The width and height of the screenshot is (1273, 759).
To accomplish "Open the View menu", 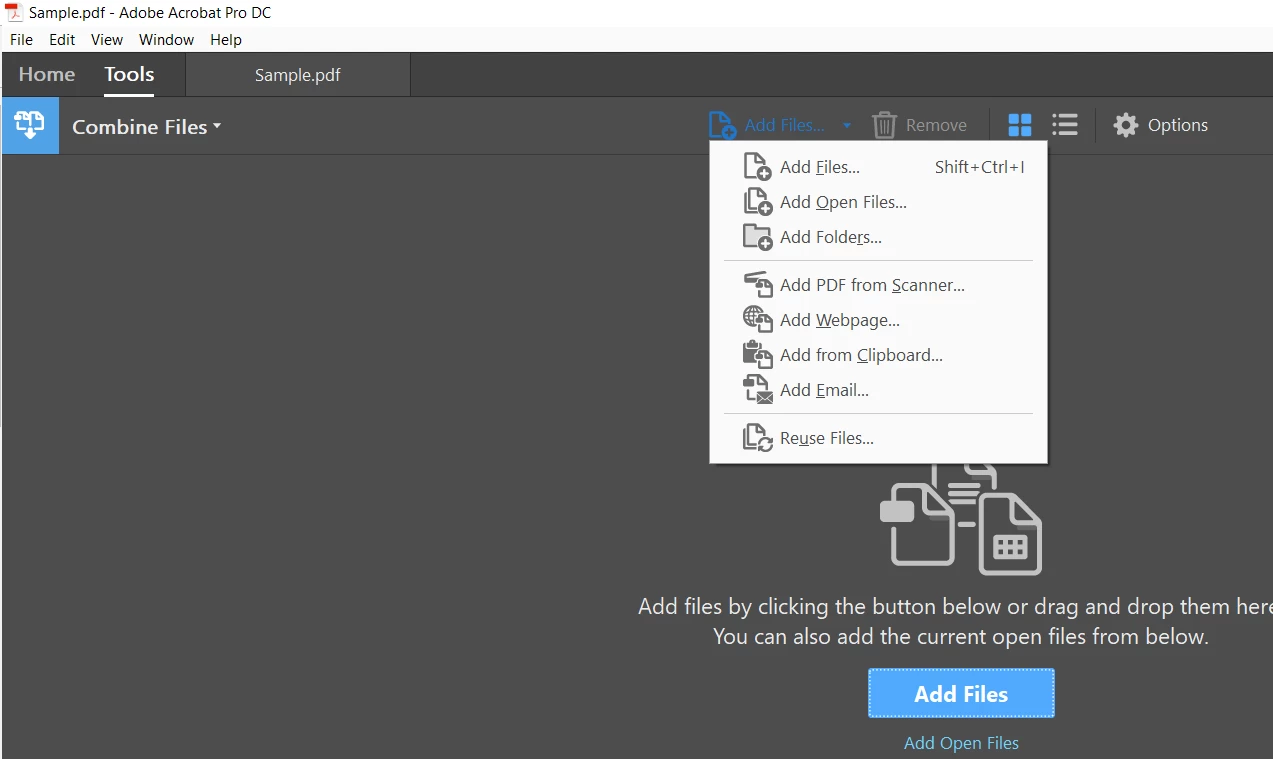I will (107, 40).
